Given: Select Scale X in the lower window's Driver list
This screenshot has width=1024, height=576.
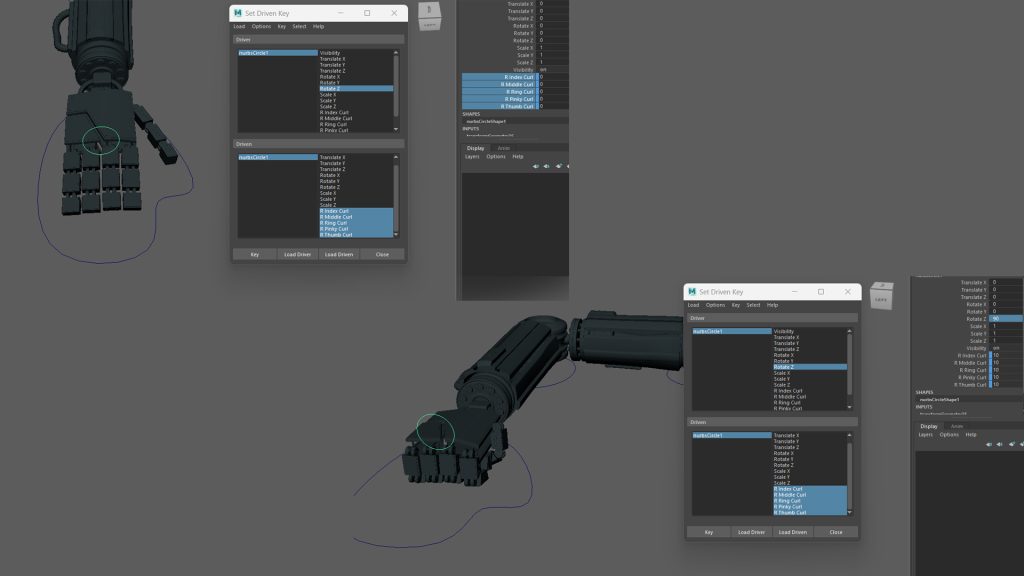Looking at the screenshot, I should tap(782, 373).
